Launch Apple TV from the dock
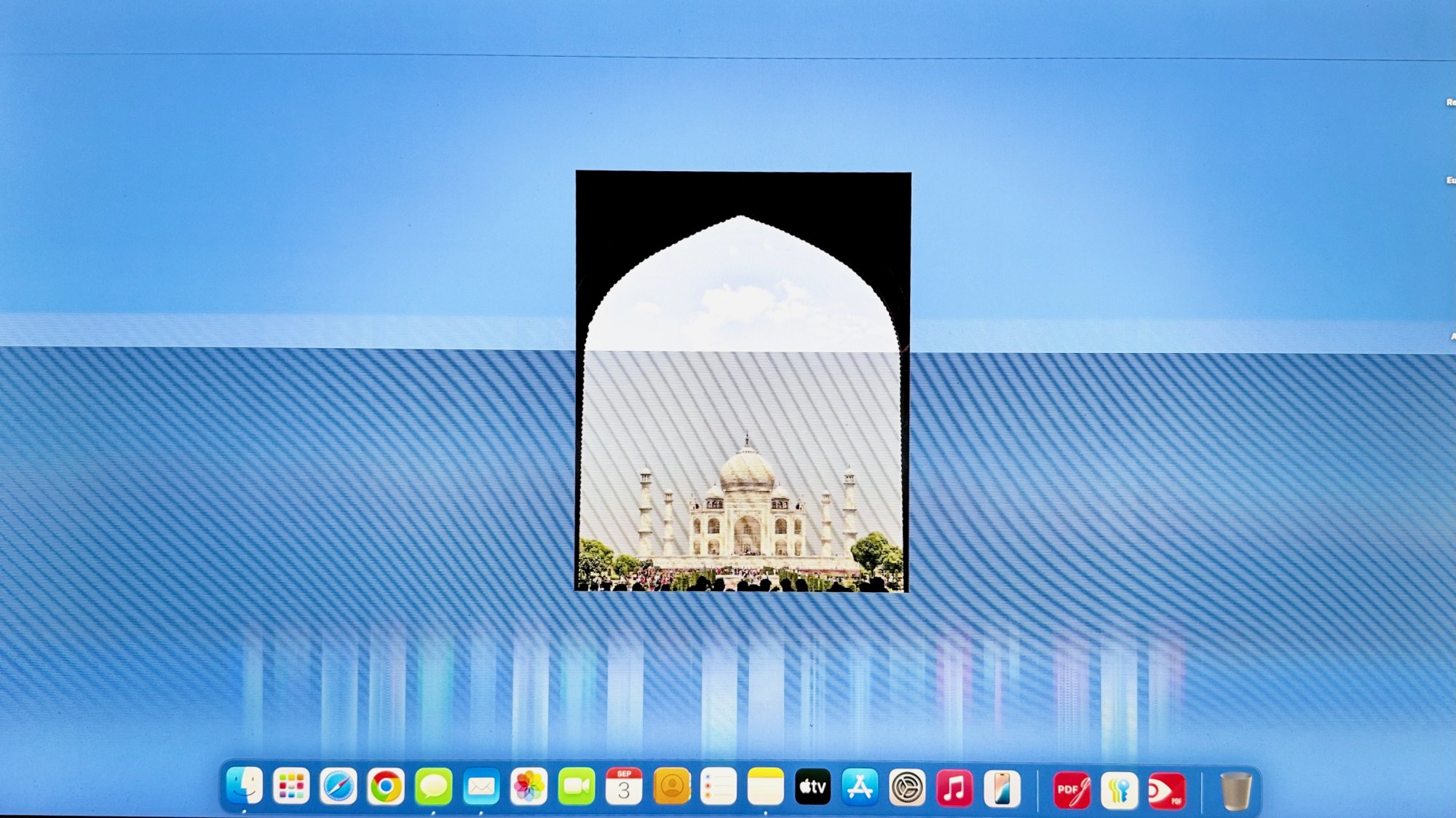This screenshot has height=818, width=1456. pos(812,787)
